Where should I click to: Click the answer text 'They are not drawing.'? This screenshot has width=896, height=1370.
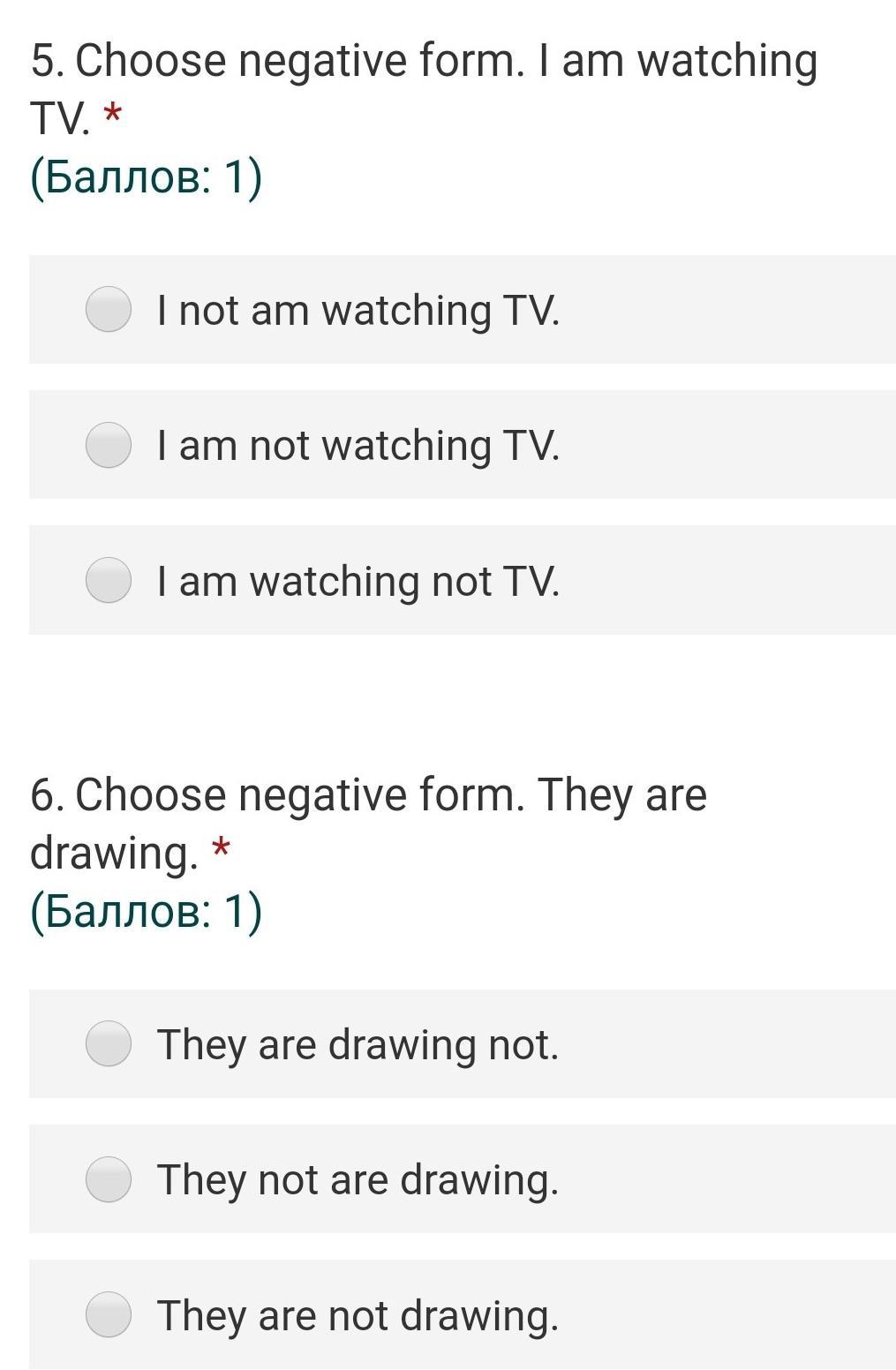(358, 1315)
